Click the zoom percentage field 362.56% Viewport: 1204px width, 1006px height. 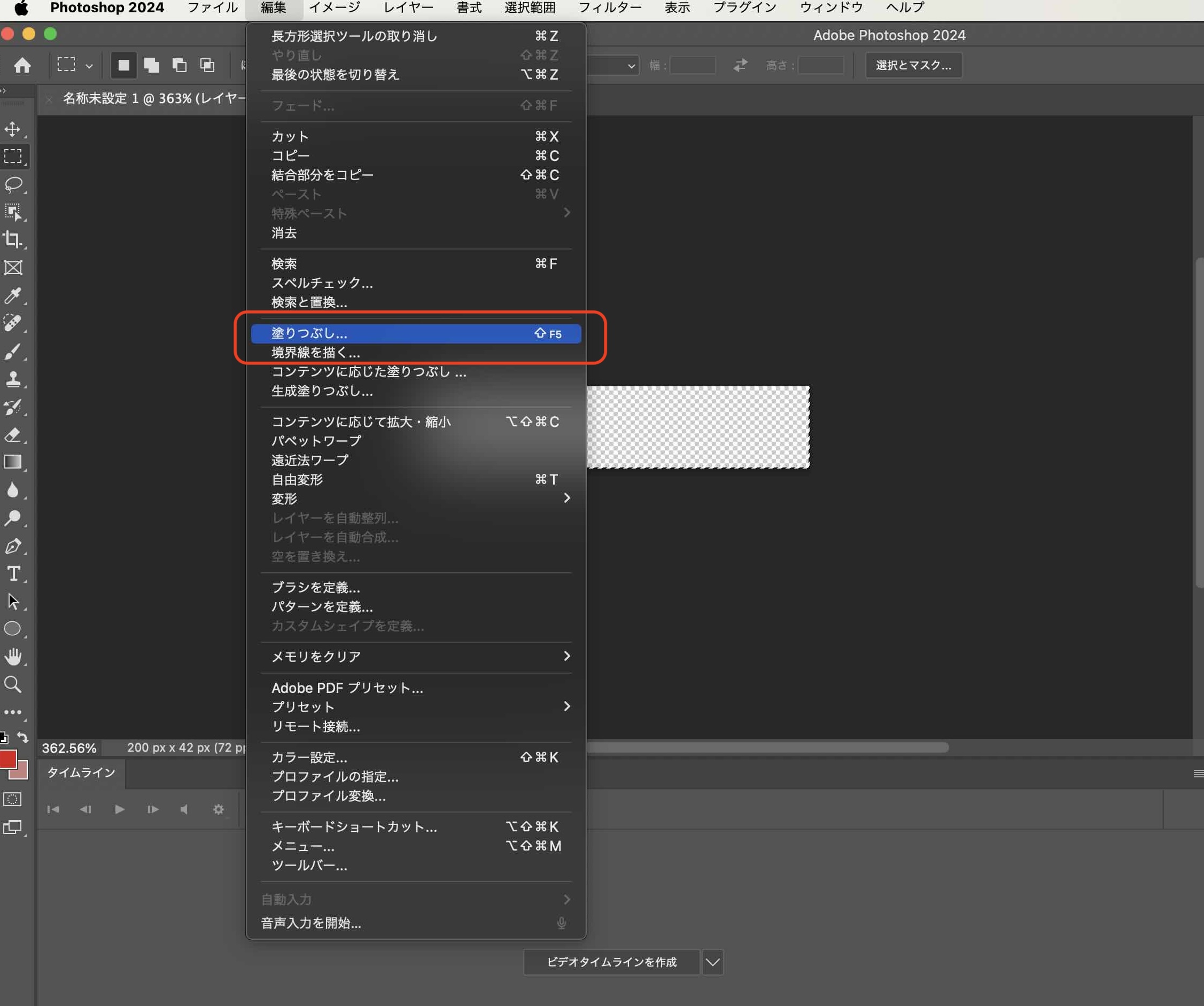(69, 748)
